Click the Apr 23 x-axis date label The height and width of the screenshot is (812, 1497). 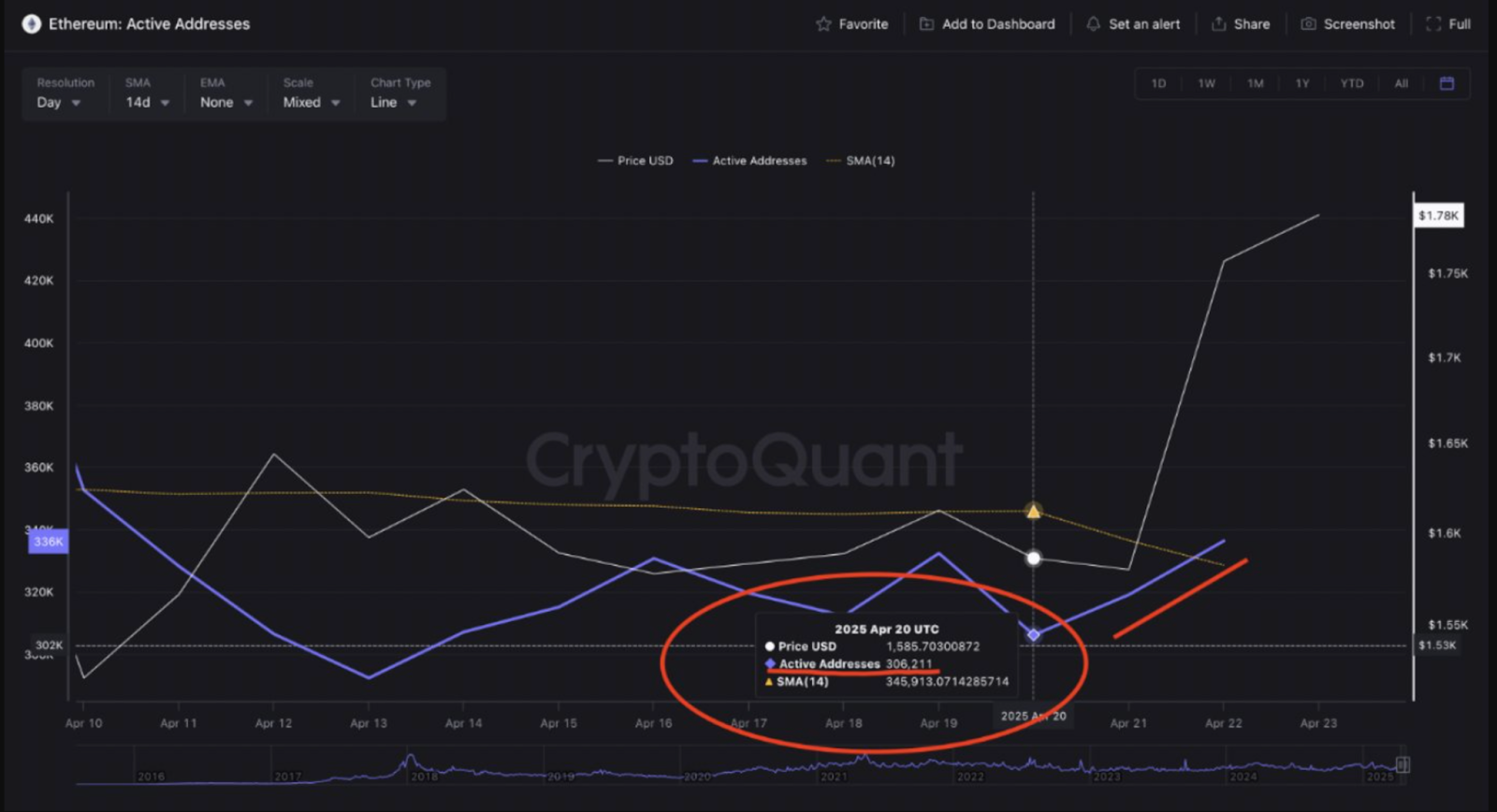point(1318,723)
